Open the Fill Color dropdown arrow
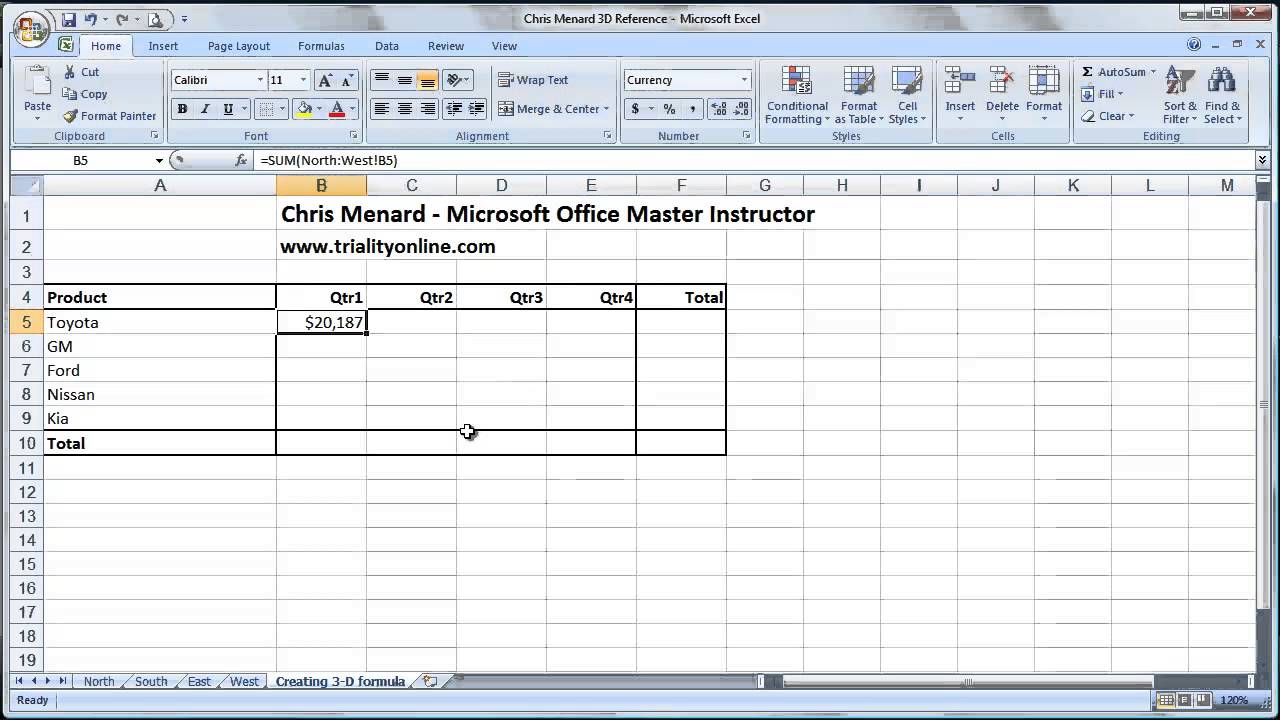 pyautogui.click(x=318, y=109)
